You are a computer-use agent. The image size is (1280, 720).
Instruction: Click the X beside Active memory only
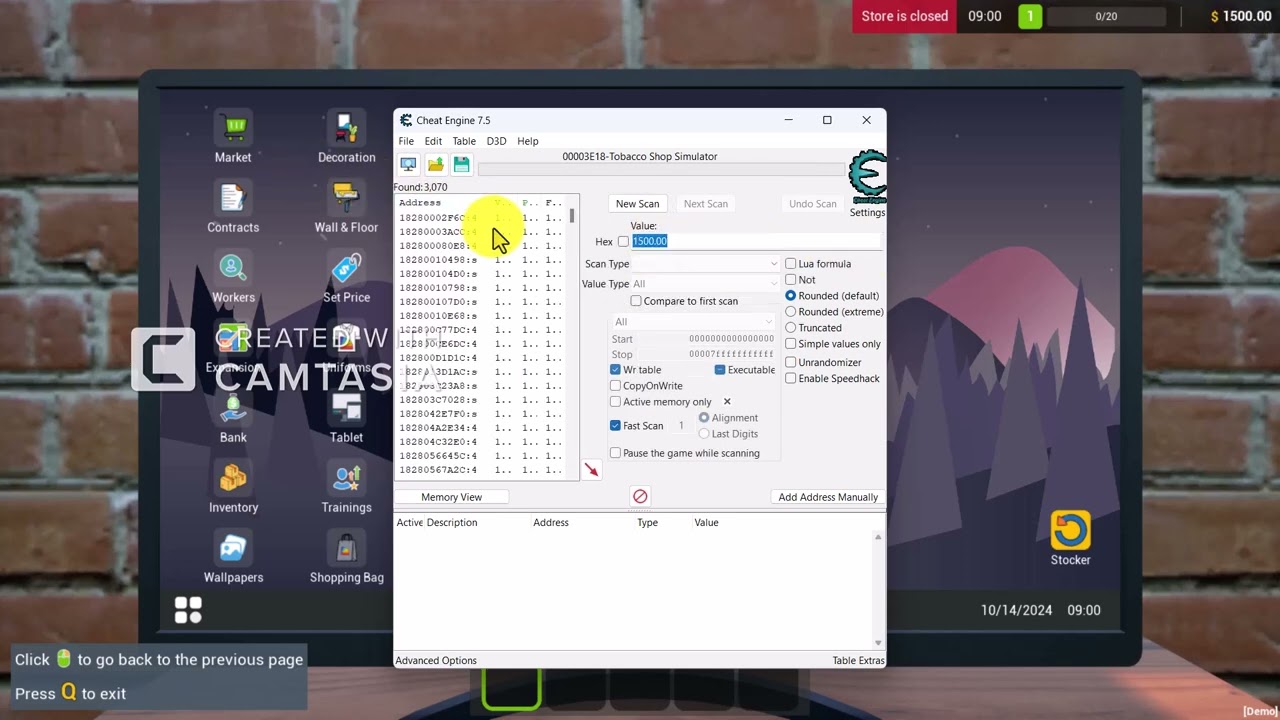(727, 402)
